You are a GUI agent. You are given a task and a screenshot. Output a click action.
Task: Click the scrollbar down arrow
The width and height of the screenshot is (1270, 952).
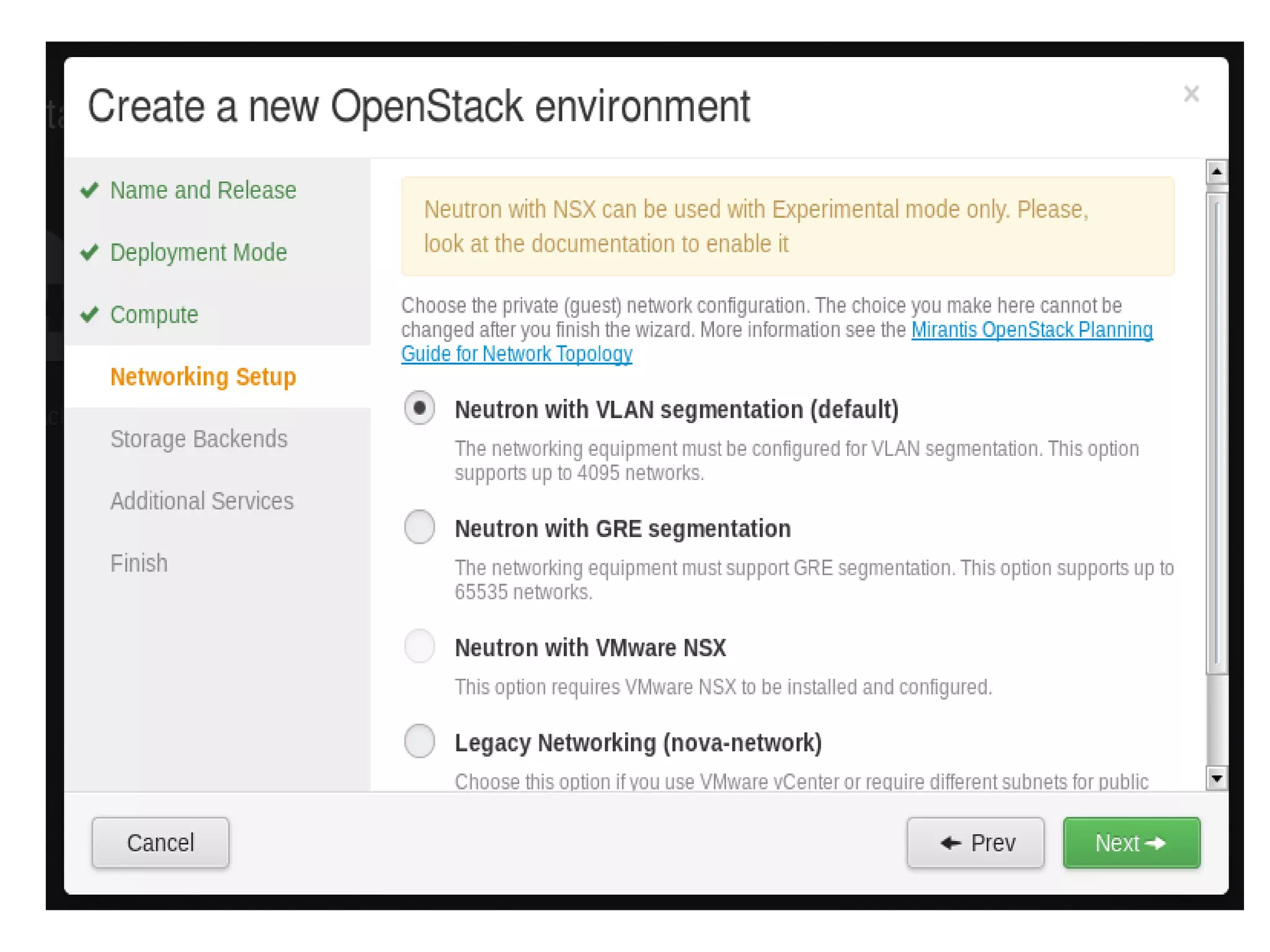click(1217, 778)
